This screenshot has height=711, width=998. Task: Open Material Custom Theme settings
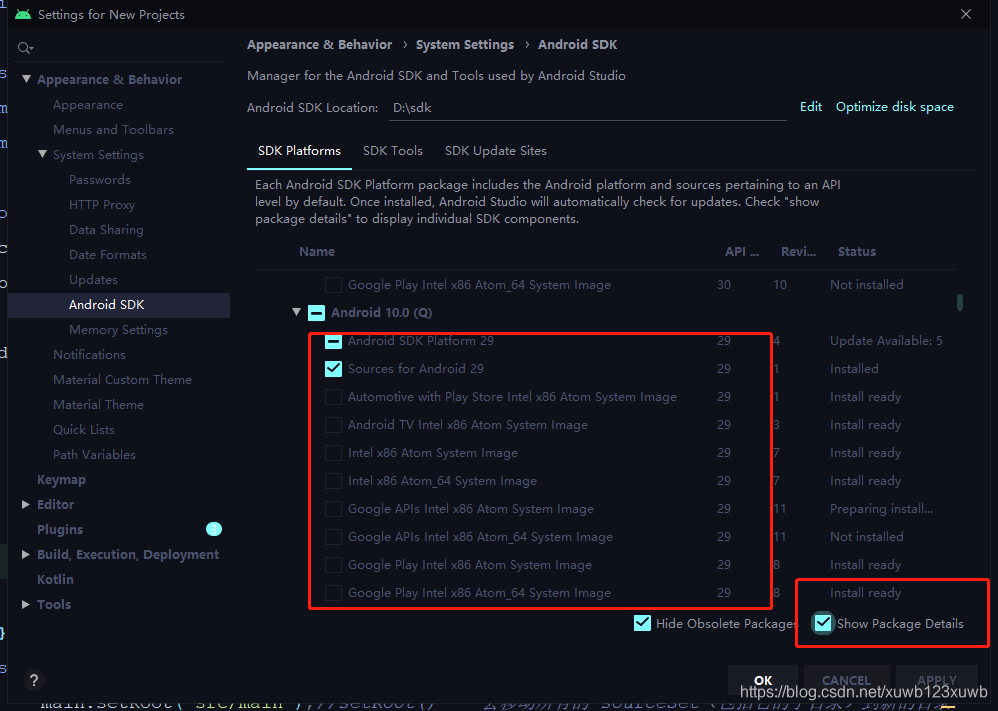click(122, 379)
